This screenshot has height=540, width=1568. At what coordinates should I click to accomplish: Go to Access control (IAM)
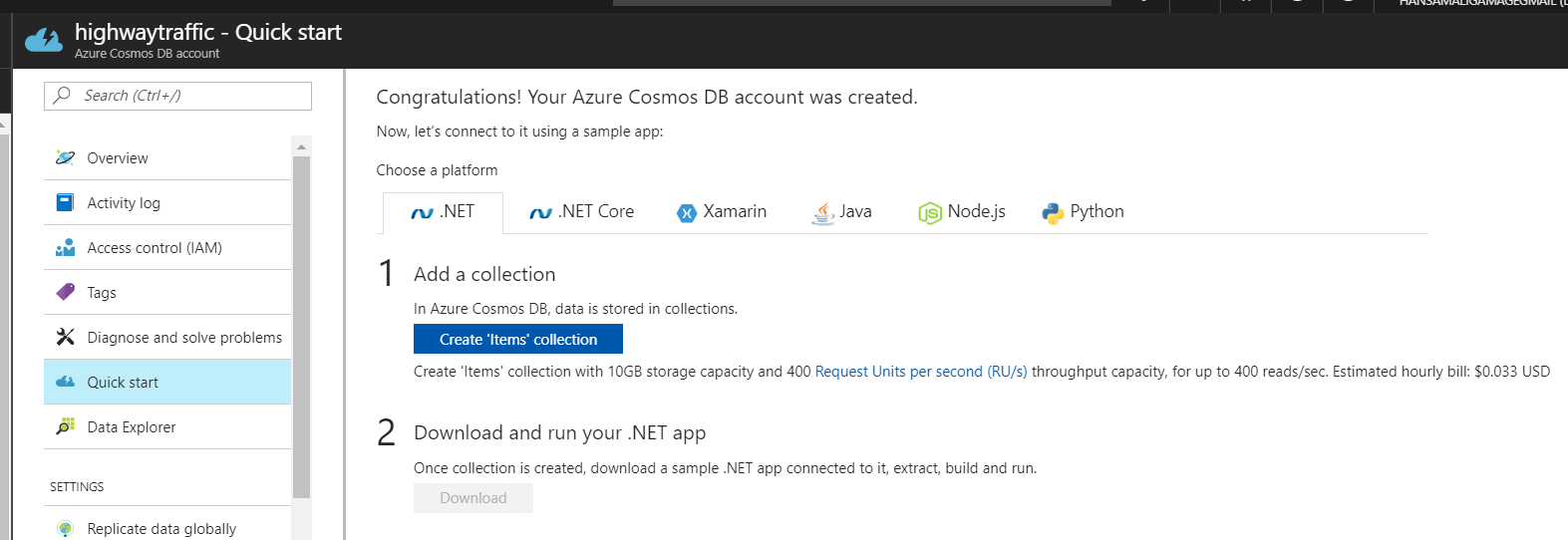pyautogui.click(x=167, y=247)
